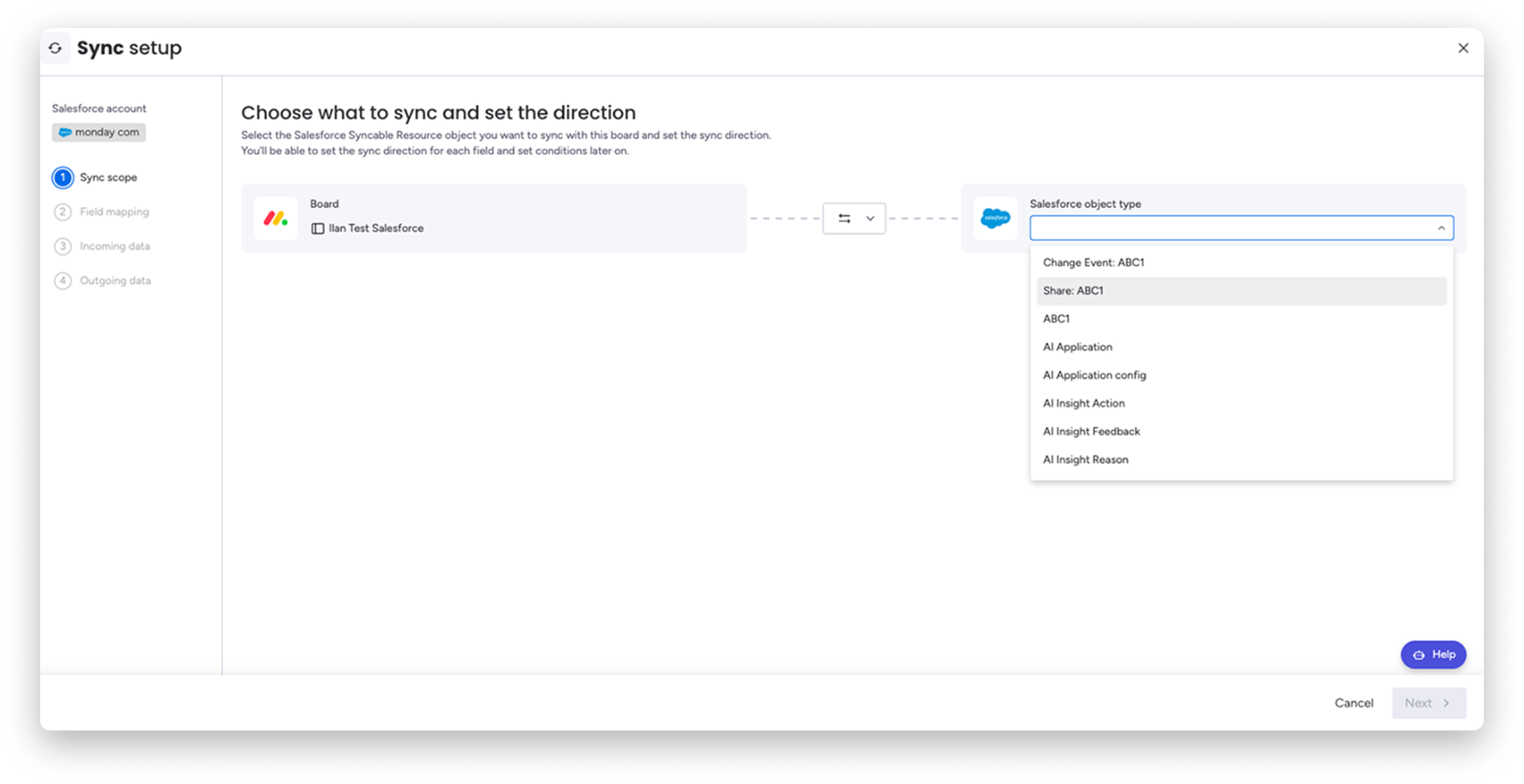Click the Next button
This screenshot has width=1524, height=784.
coord(1428,703)
